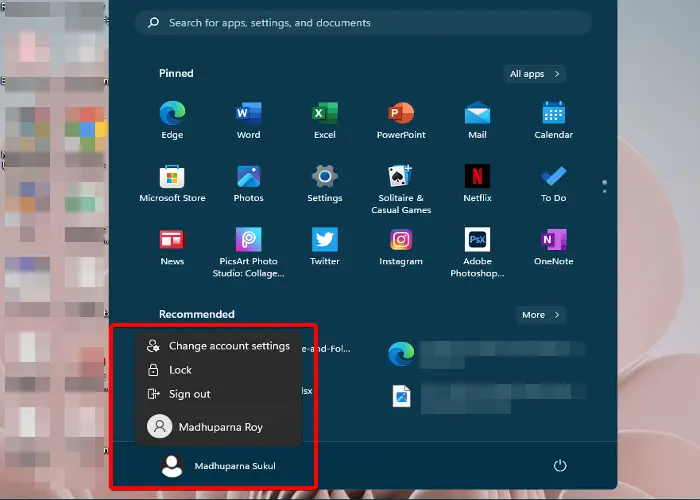
Task: Expand the All apps list
Action: 535,74
